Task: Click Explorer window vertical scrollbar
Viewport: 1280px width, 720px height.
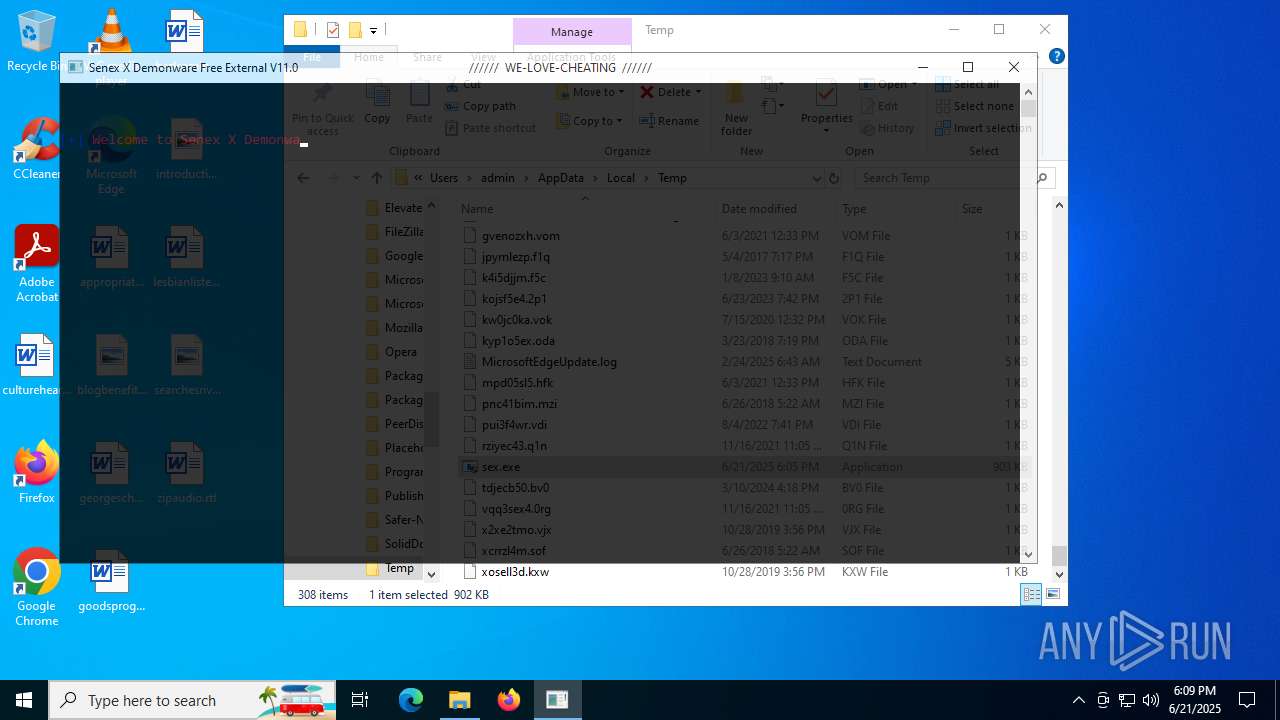Action: [1059, 554]
